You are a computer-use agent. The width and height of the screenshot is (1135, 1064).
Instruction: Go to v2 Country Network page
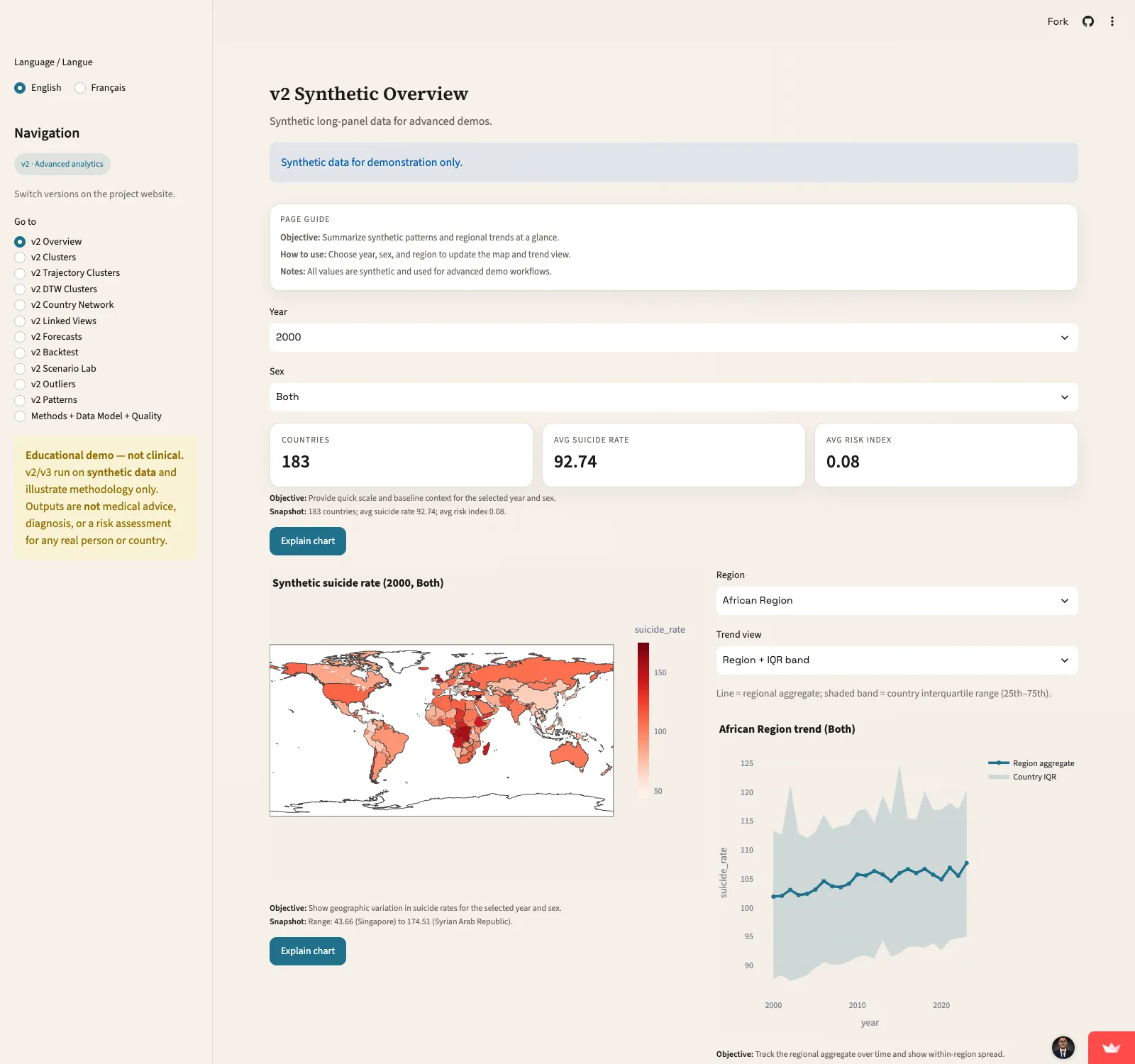click(65, 305)
